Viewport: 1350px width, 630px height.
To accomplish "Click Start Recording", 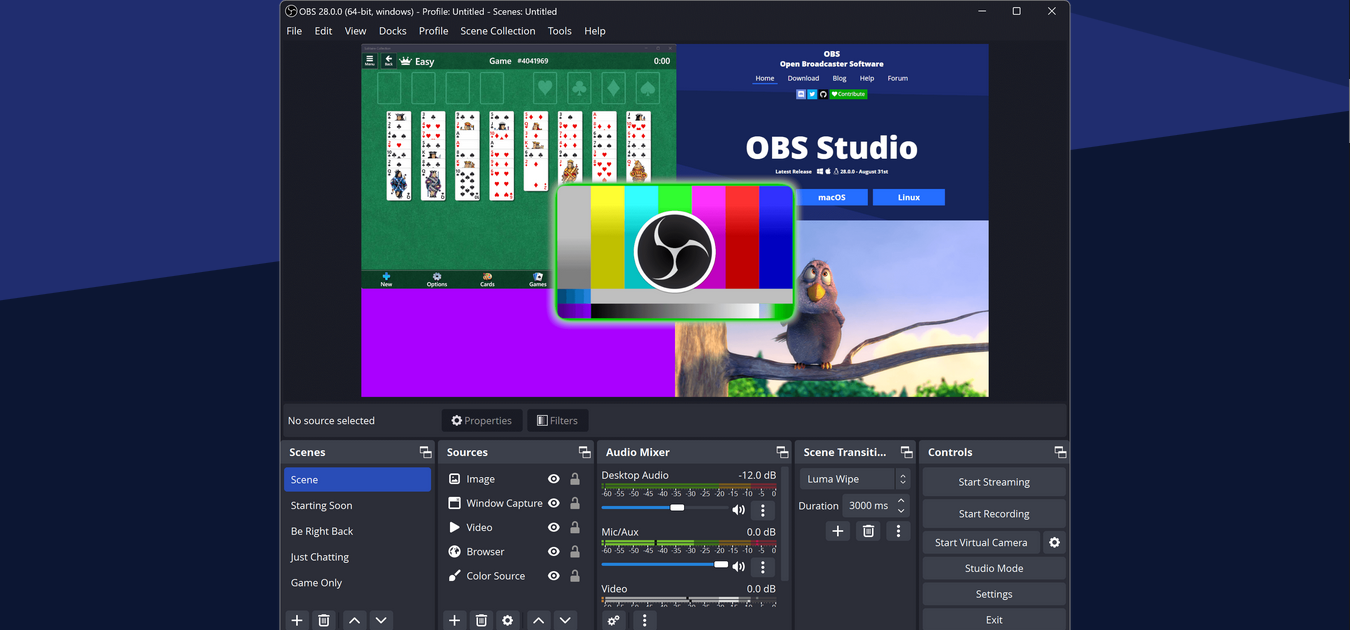I will tap(994, 514).
